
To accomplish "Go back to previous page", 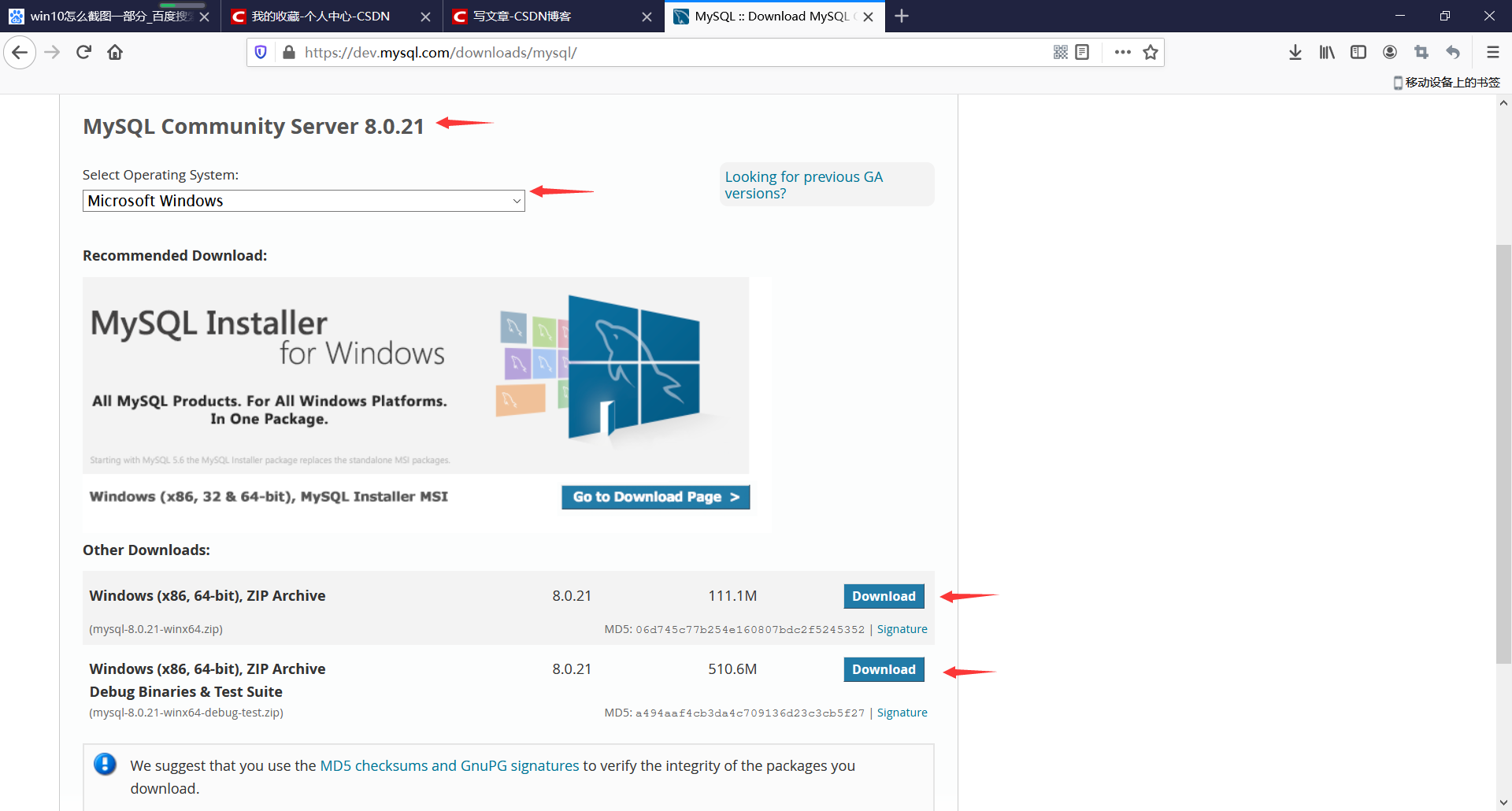I will point(20,53).
